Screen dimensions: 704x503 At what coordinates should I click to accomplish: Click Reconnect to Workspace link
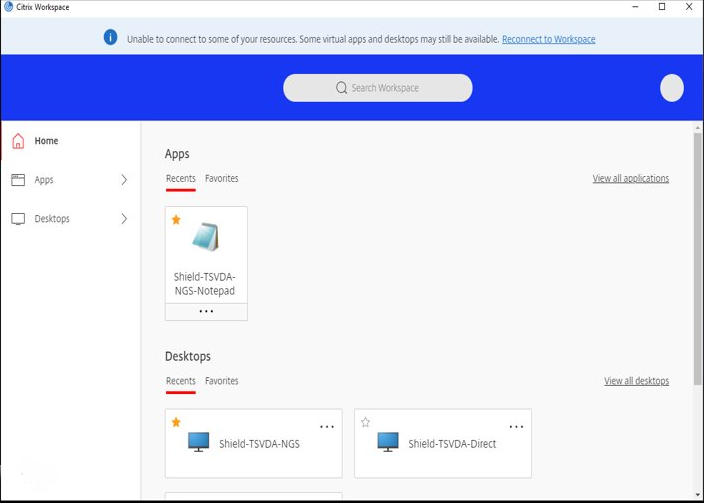(x=549, y=39)
